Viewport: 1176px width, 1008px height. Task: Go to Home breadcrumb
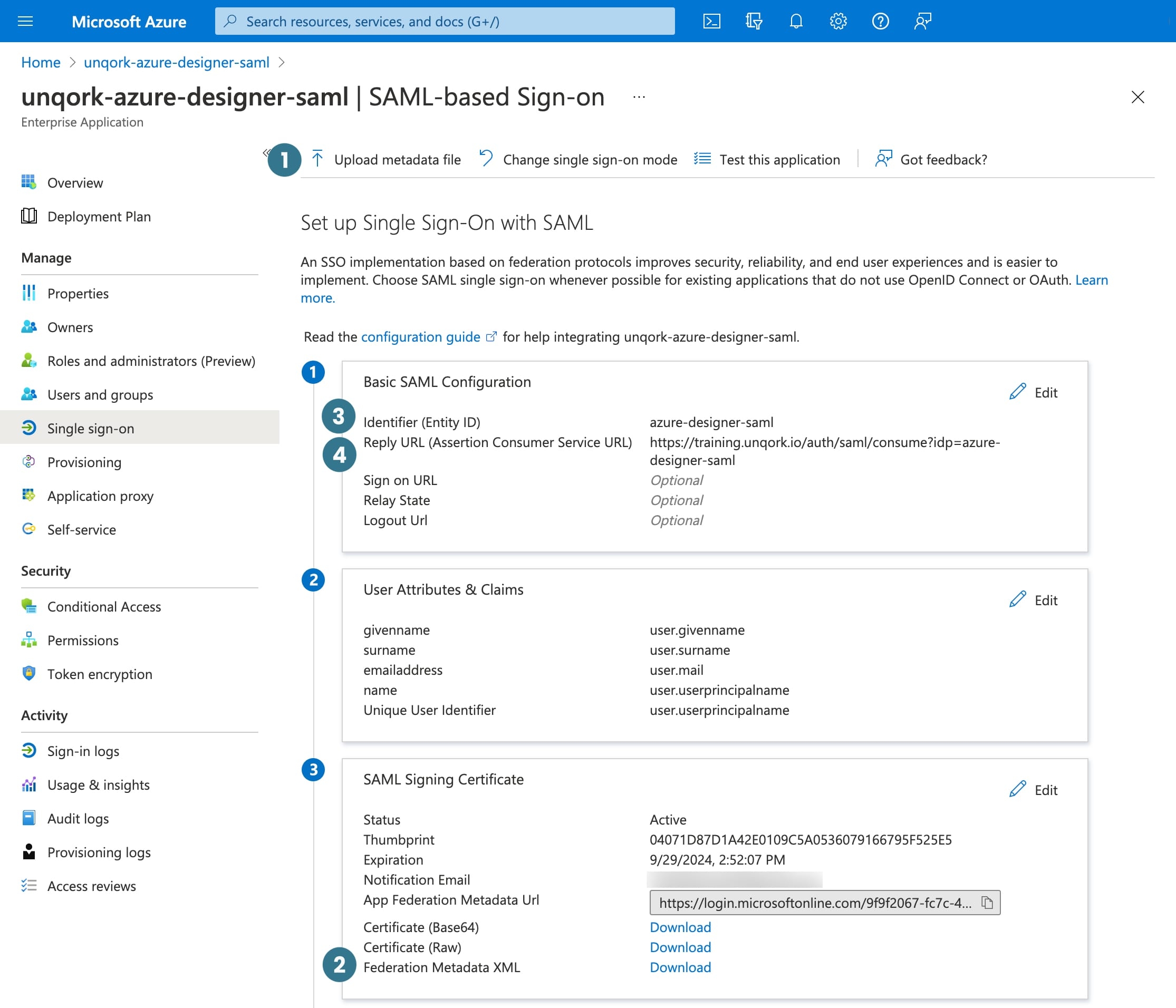point(41,62)
